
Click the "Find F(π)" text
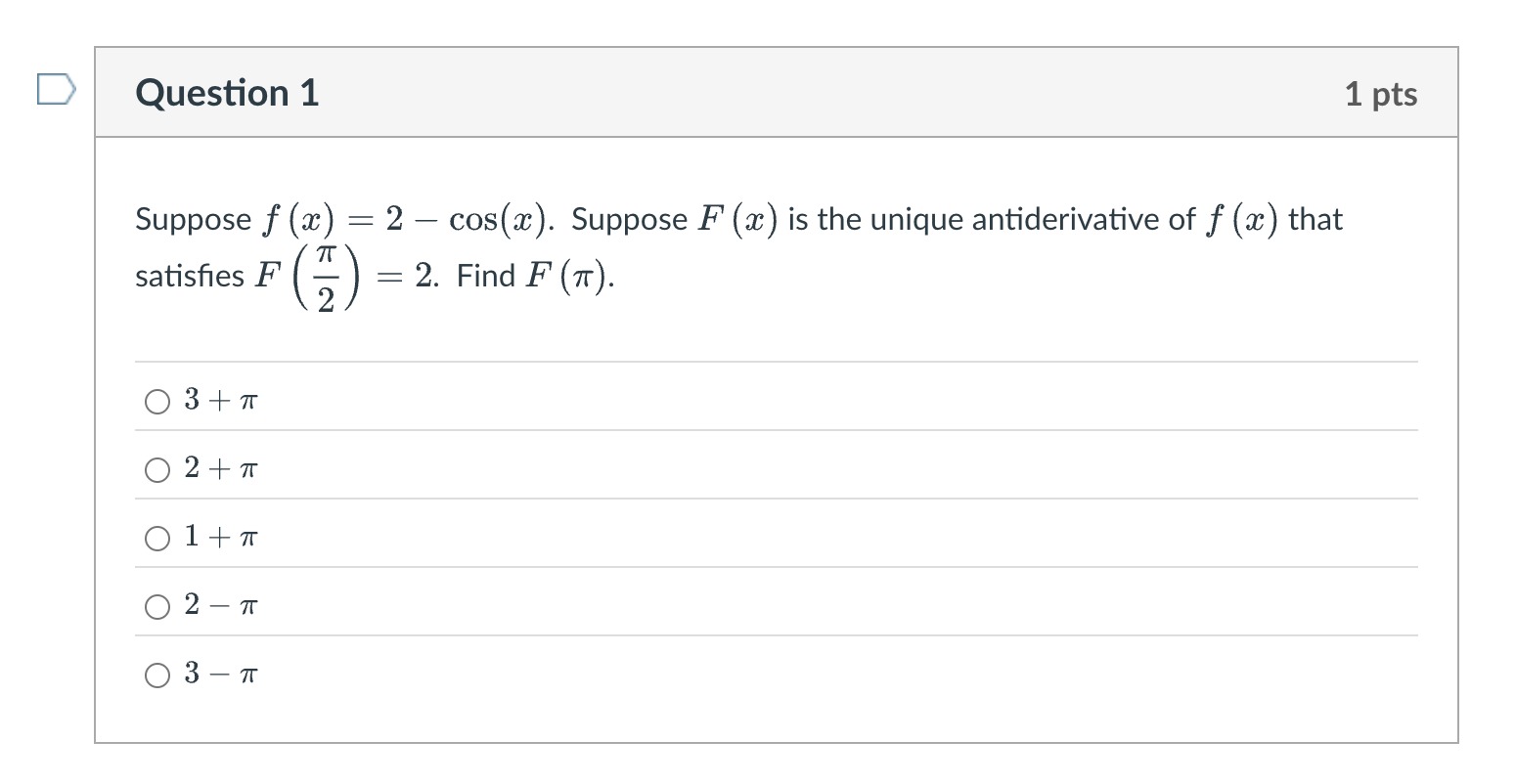(536, 278)
